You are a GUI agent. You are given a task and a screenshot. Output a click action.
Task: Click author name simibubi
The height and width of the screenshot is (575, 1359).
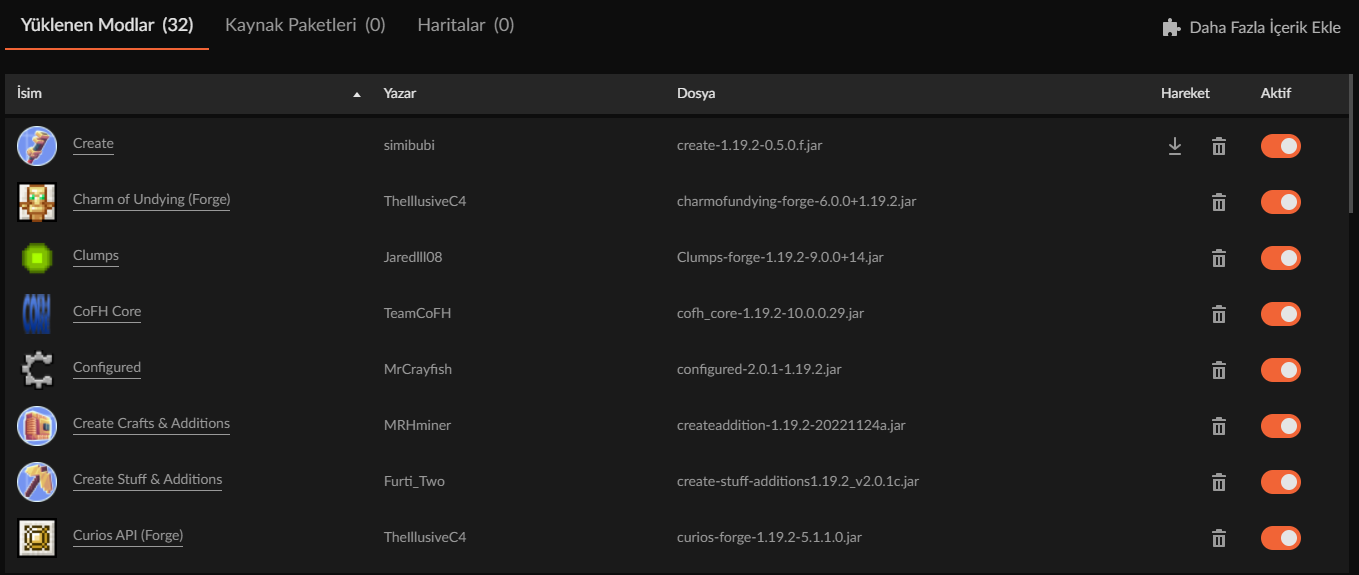pyautogui.click(x=409, y=145)
